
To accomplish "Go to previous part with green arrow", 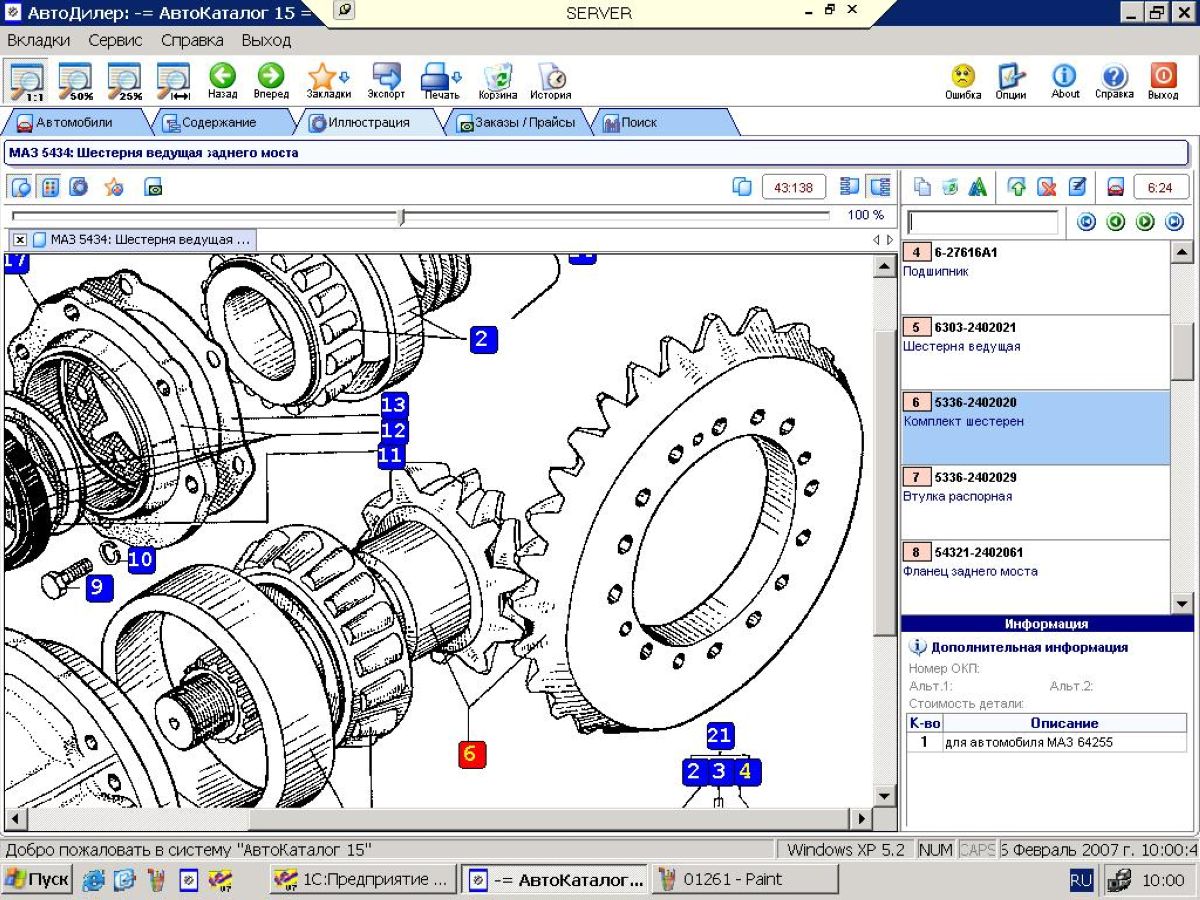I will pyautogui.click(x=1116, y=222).
